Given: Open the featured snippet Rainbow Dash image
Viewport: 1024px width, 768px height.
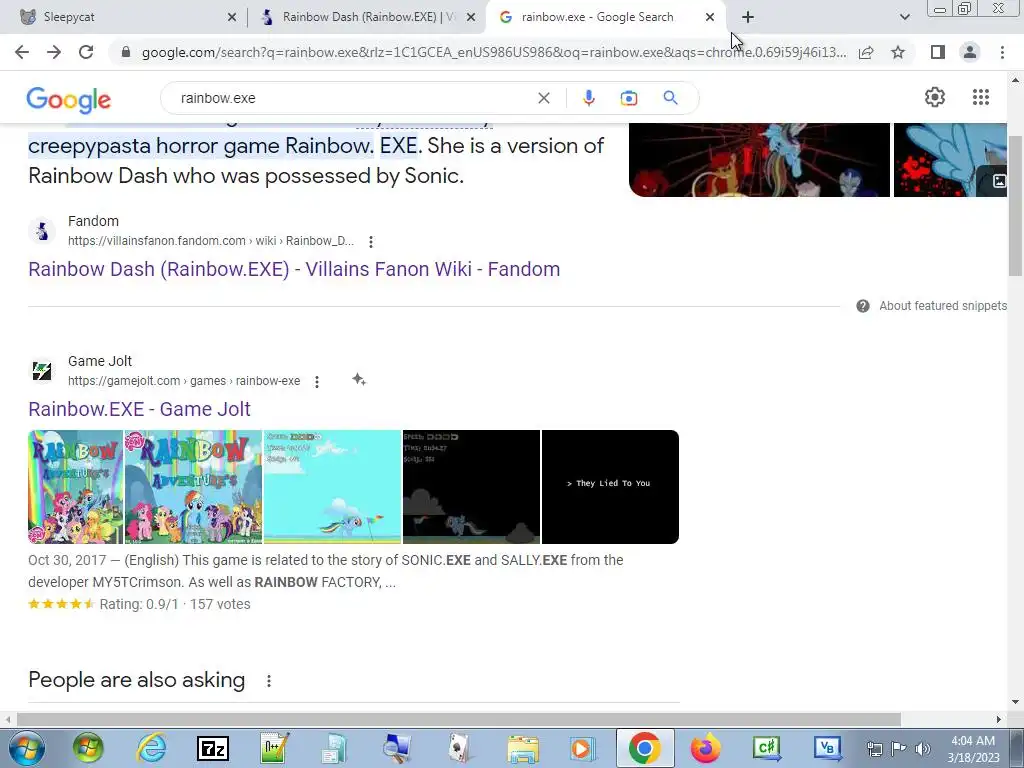Looking at the screenshot, I should 759,159.
